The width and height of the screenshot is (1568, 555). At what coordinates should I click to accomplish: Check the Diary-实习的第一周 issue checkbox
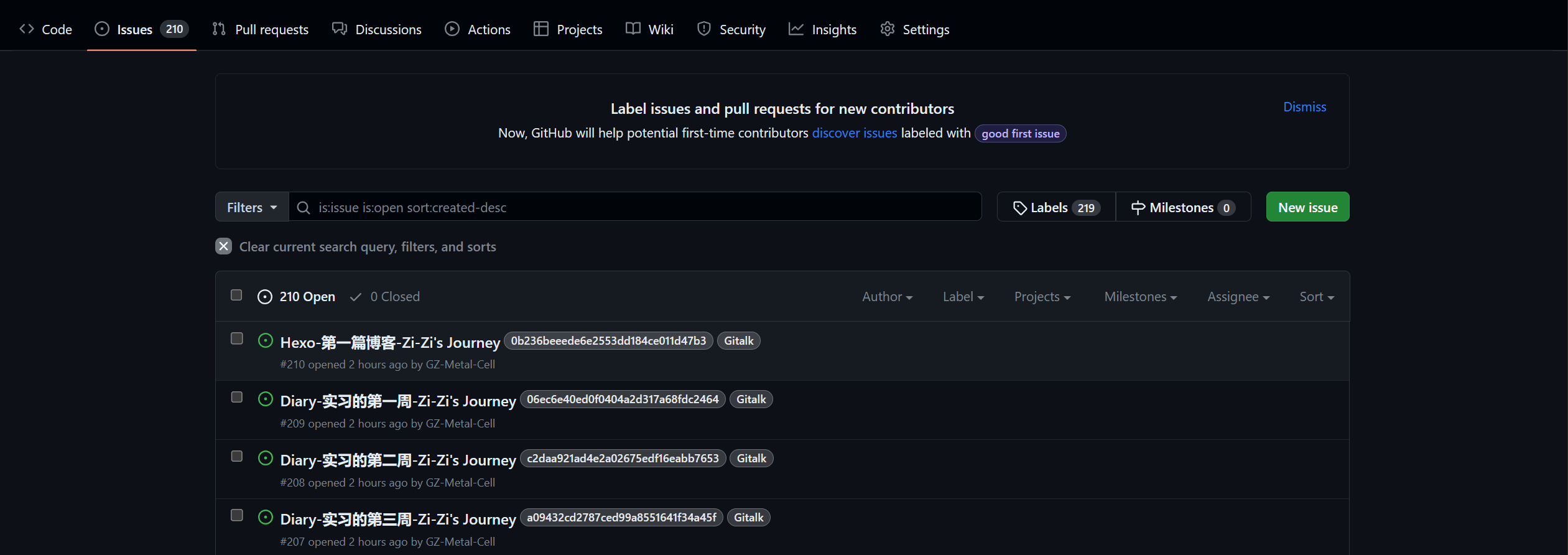pyautogui.click(x=237, y=397)
